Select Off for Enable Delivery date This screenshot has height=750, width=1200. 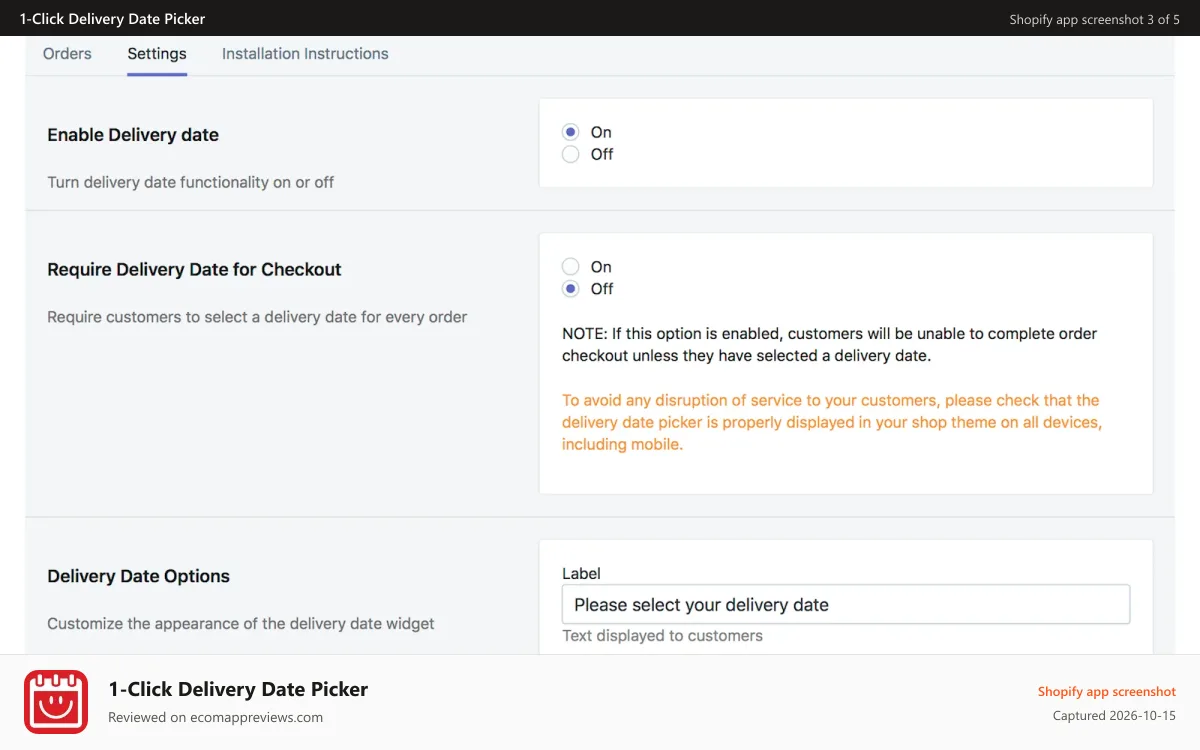pos(571,154)
